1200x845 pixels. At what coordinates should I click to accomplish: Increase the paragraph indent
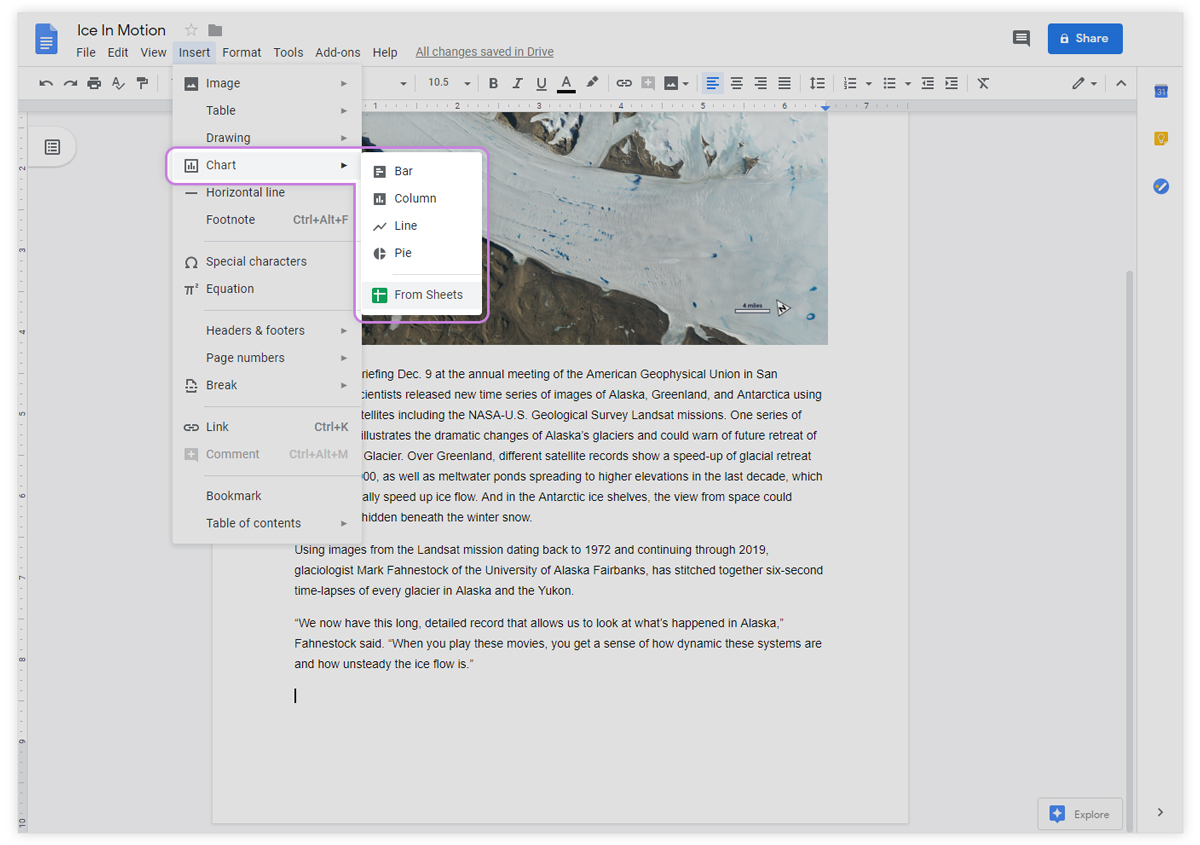click(x=951, y=83)
